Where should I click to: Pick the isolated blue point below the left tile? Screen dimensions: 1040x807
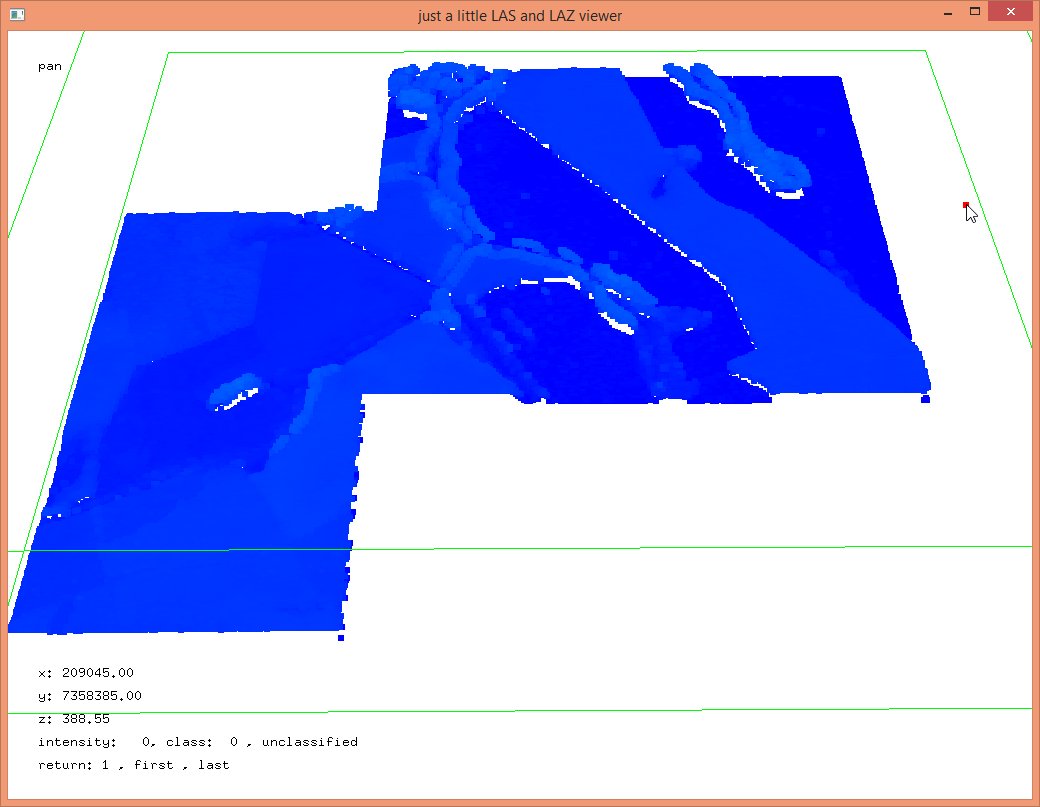341,637
